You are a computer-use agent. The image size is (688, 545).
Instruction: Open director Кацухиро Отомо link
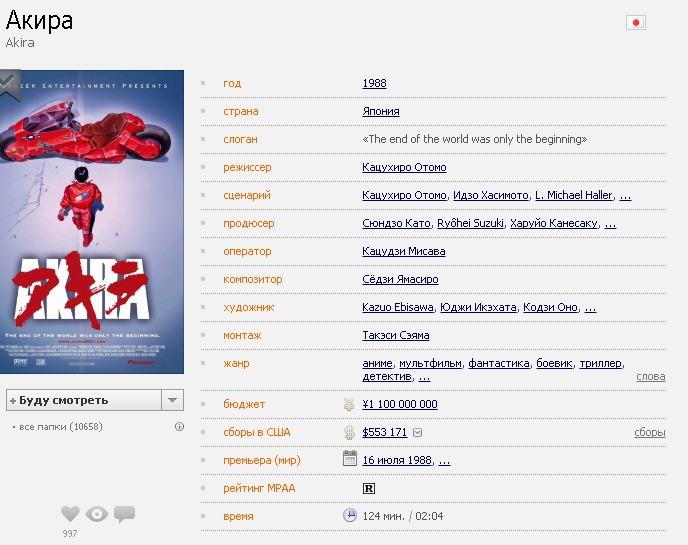(404, 168)
